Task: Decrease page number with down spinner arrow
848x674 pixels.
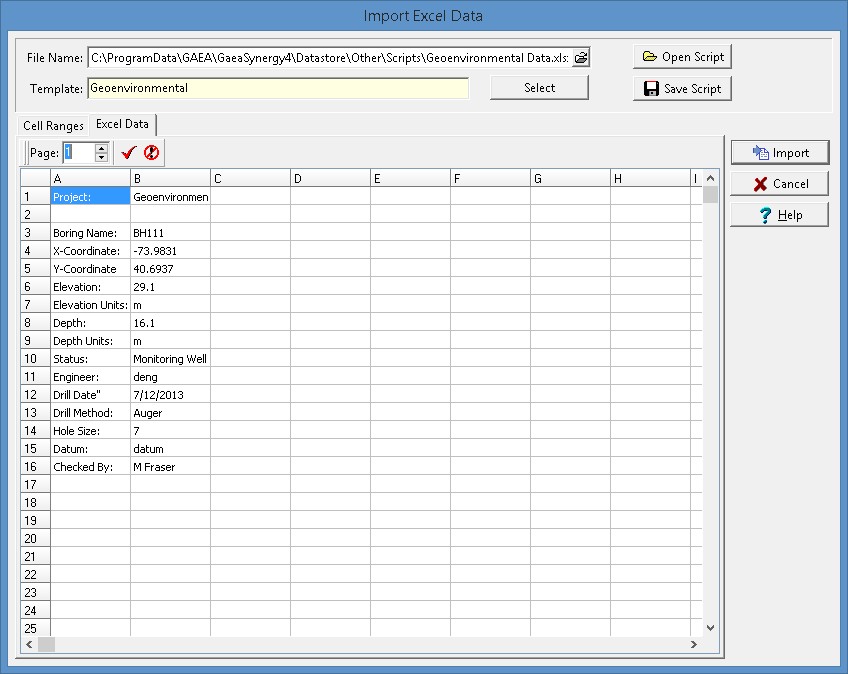Action: tap(101, 158)
